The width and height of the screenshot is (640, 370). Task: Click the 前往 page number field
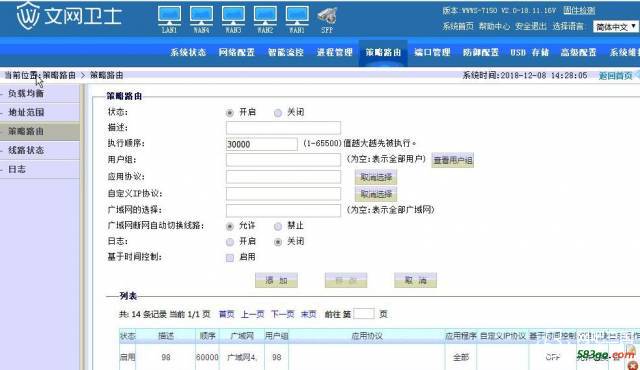(364, 314)
